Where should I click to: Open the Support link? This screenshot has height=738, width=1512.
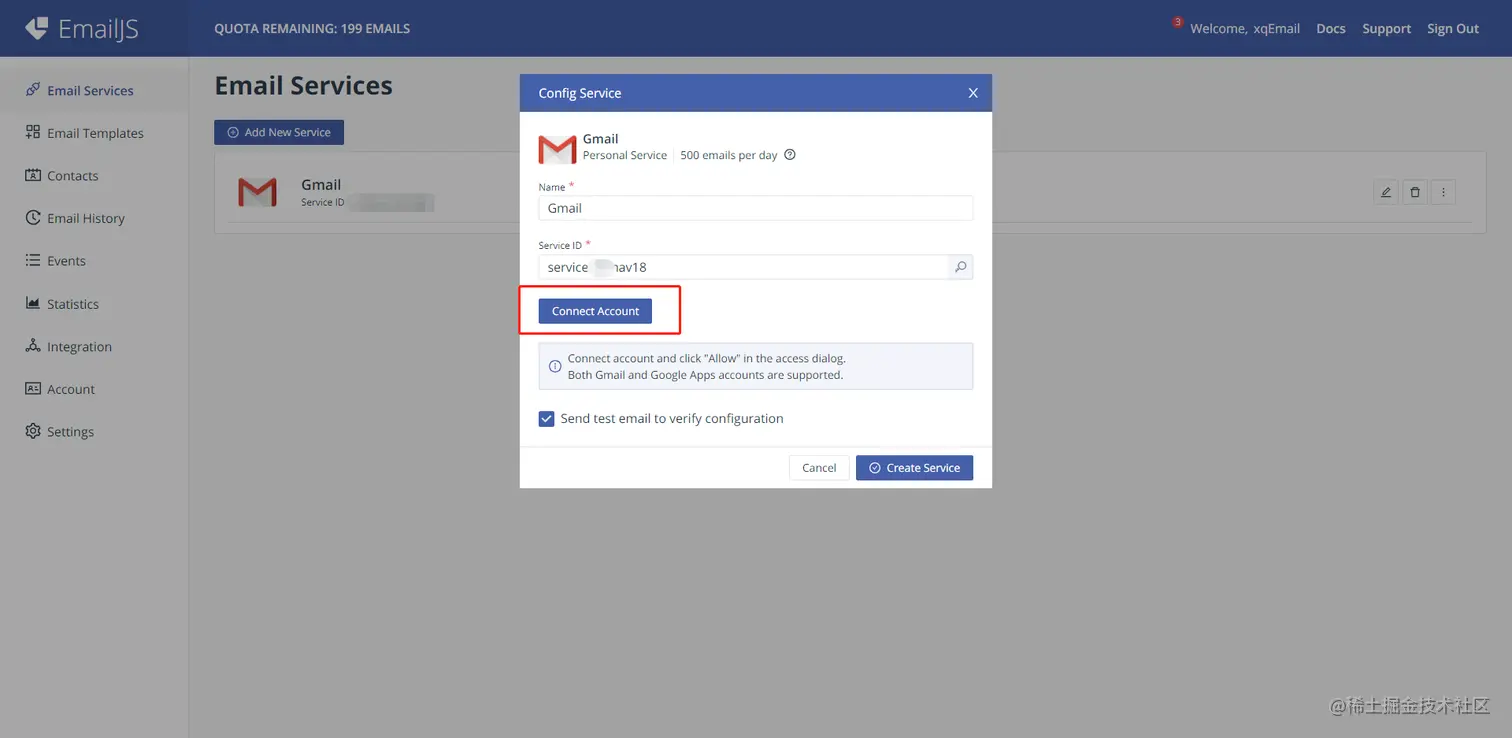pyautogui.click(x=1386, y=29)
